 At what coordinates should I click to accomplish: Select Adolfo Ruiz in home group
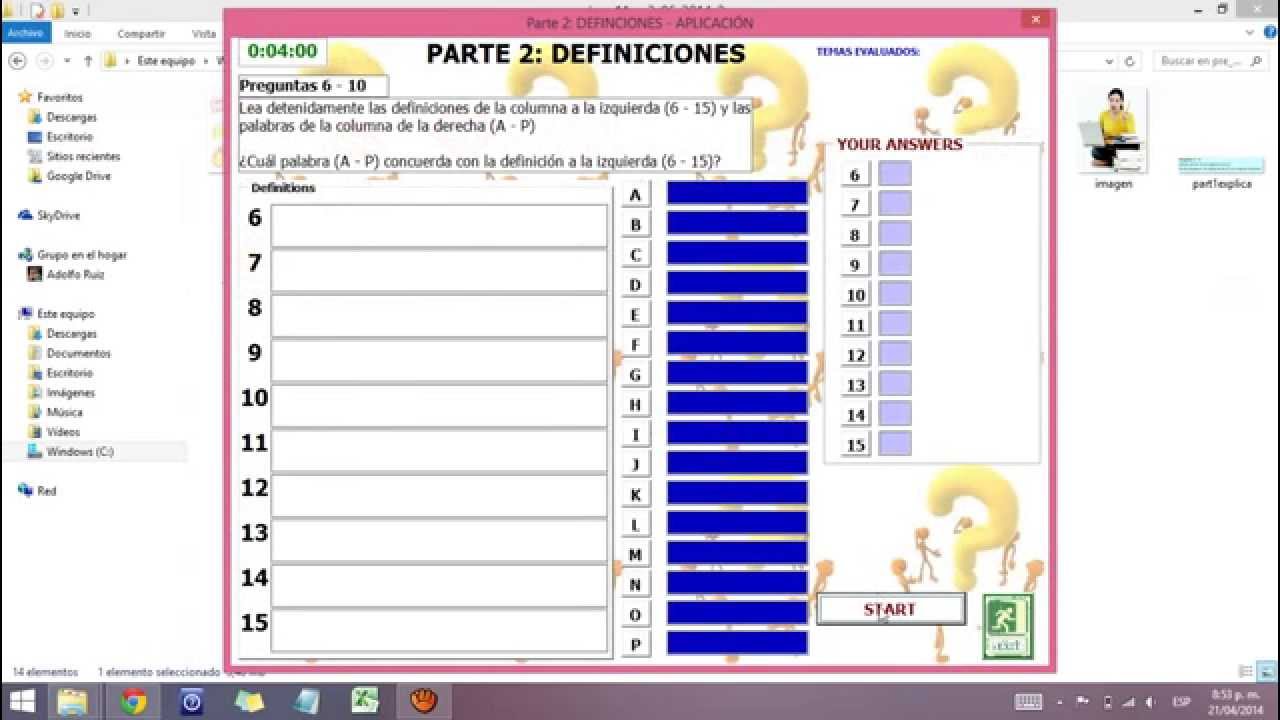click(x=75, y=274)
